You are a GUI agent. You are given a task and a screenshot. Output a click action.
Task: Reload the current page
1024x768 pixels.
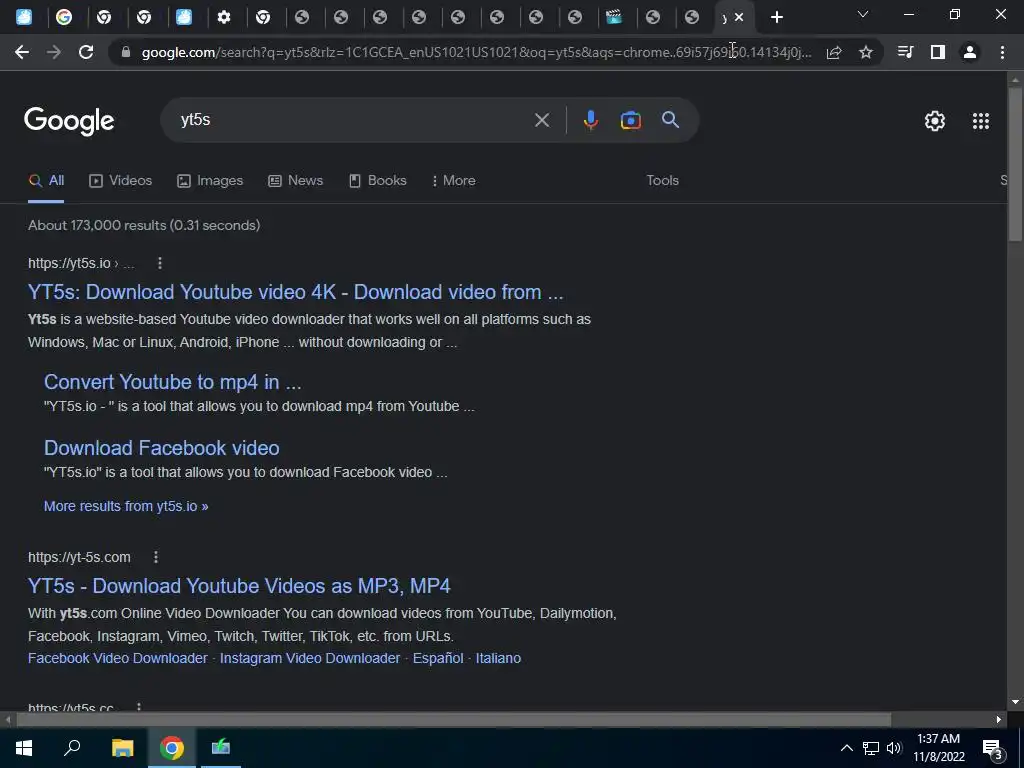tap(86, 52)
